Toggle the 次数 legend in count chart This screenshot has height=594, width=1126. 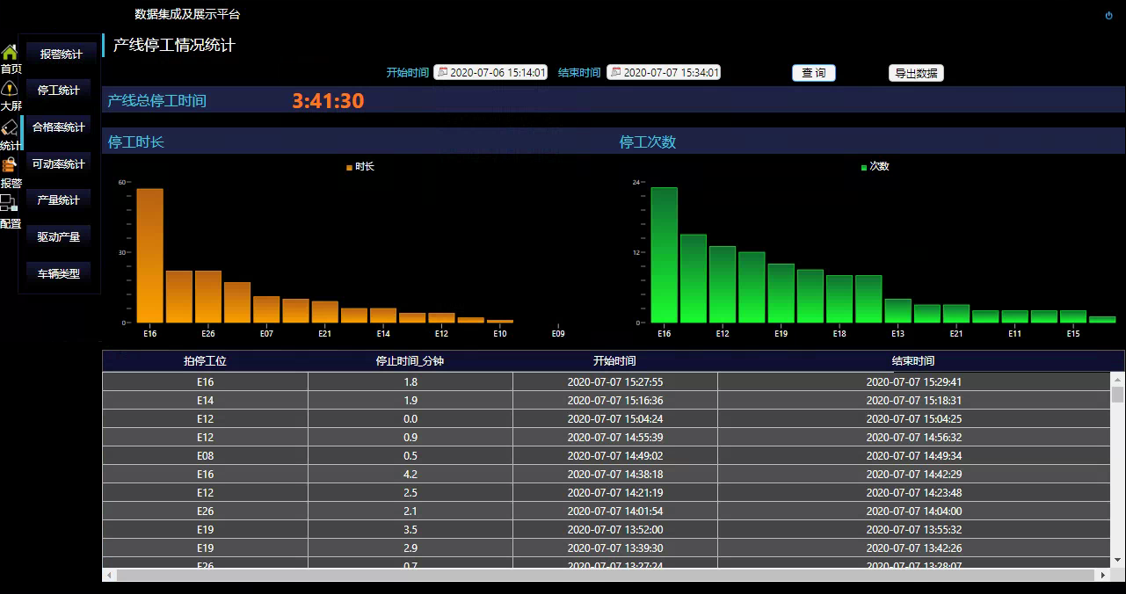click(x=874, y=167)
